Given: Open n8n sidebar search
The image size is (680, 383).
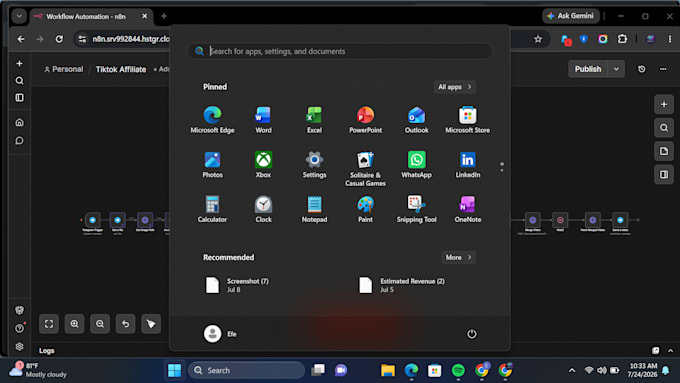Looking at the screenshot, I should (x=20, y=81).
